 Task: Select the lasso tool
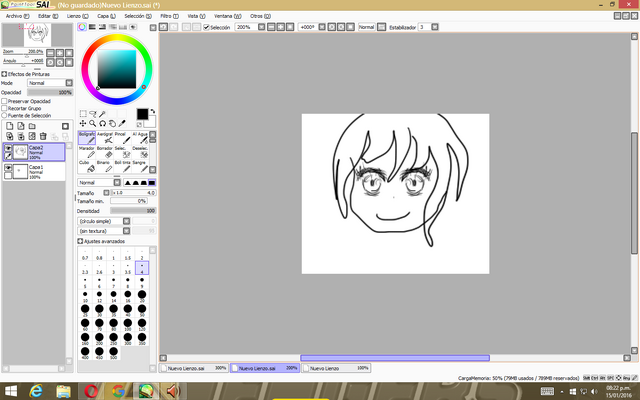(x=93, y=114)
